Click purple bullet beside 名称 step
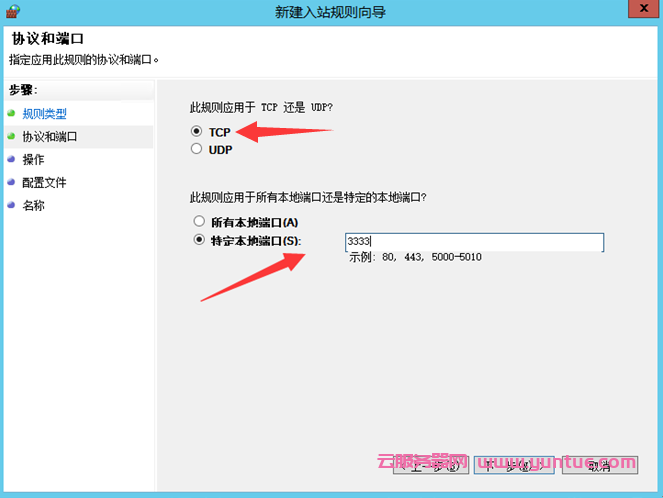Image resolution: width=663 pixels, height=498 pixels. coord(11,205)
